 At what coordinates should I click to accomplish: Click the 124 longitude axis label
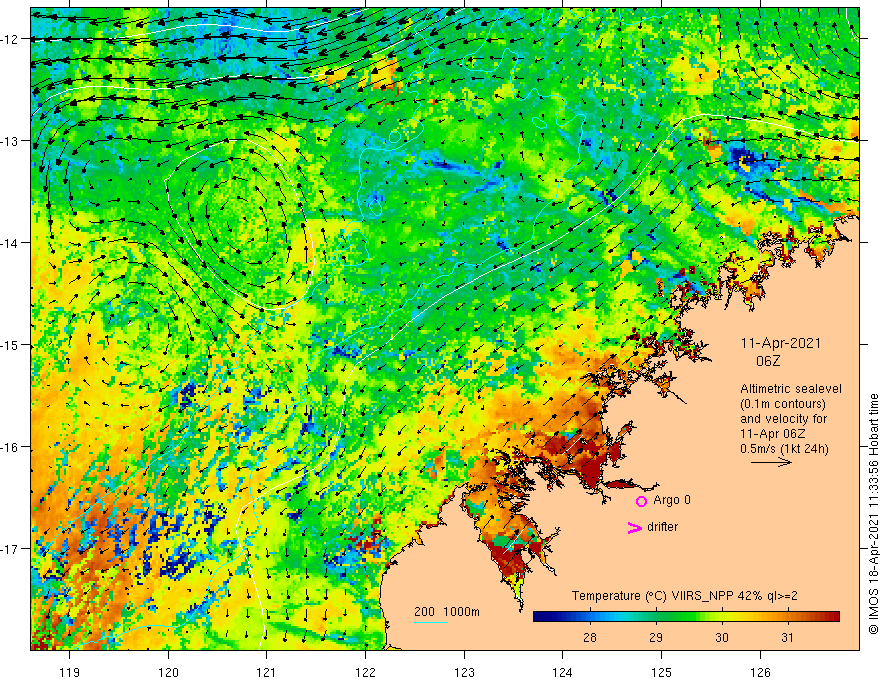[x=563, y=672]
